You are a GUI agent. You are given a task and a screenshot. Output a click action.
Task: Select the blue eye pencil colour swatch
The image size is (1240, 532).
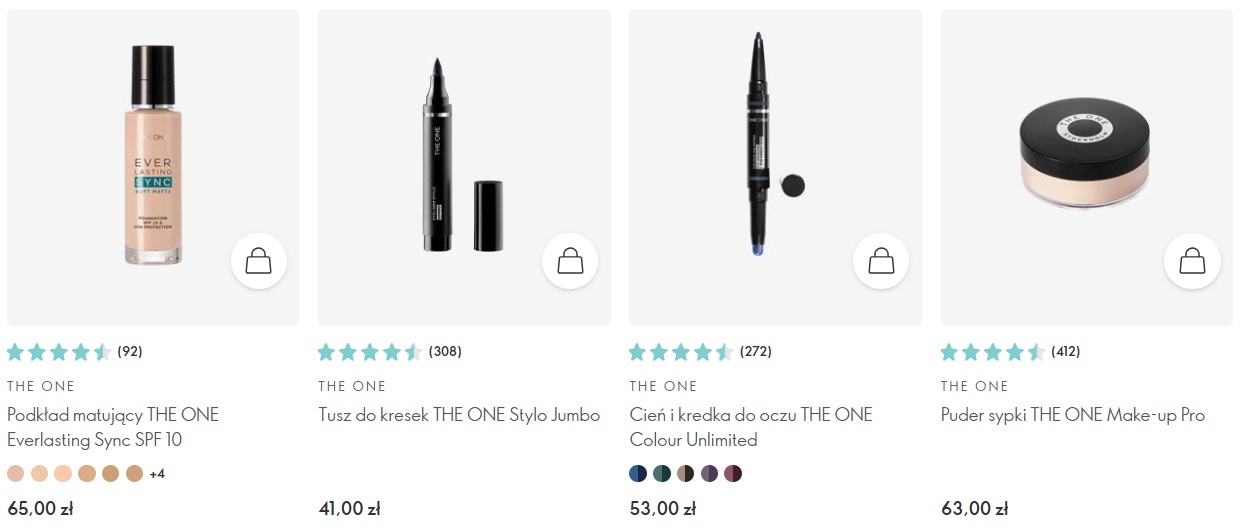pyautogui.click(x=638, y=473)
